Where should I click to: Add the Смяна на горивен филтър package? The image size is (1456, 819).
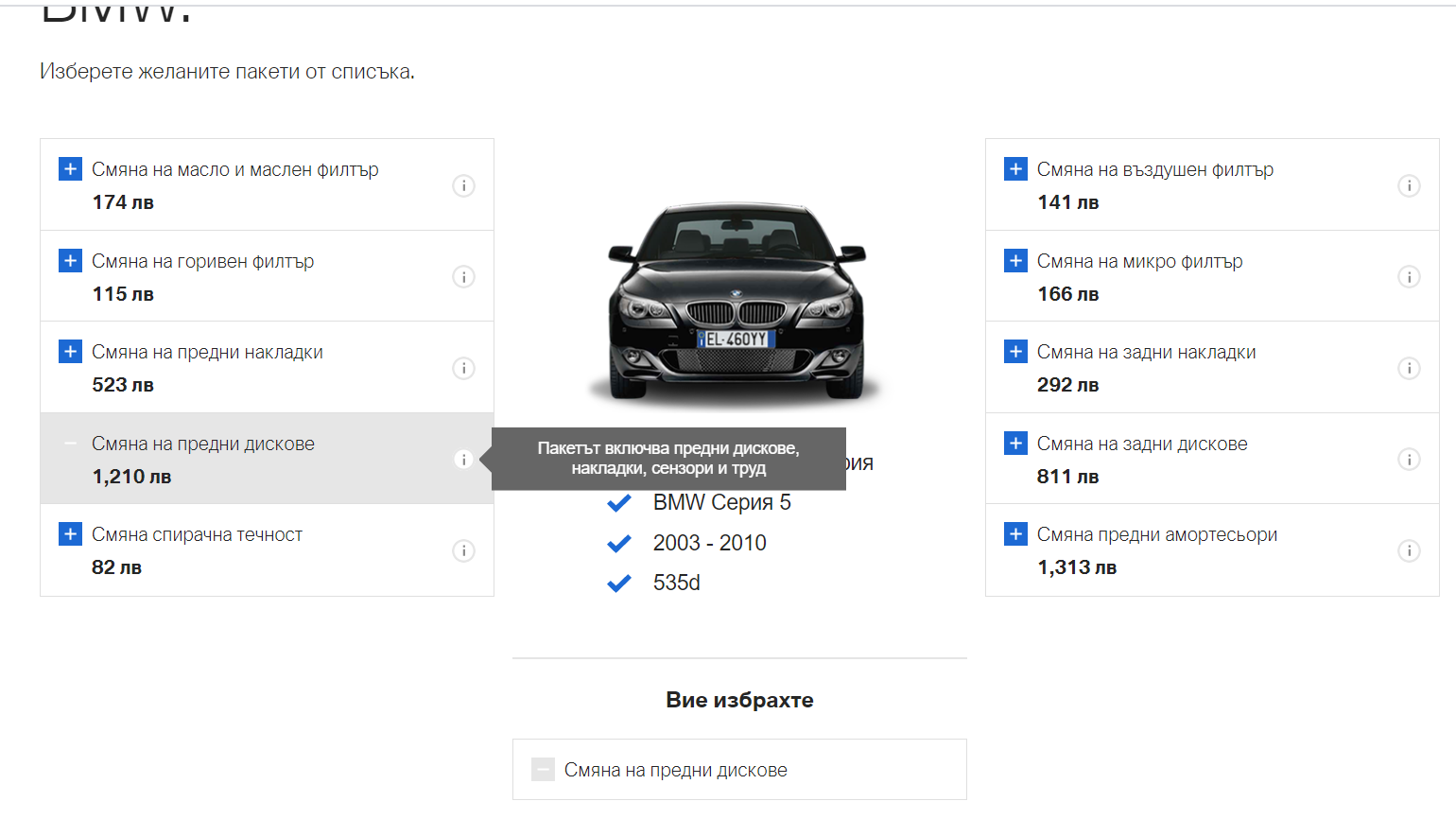click(70, 260)
